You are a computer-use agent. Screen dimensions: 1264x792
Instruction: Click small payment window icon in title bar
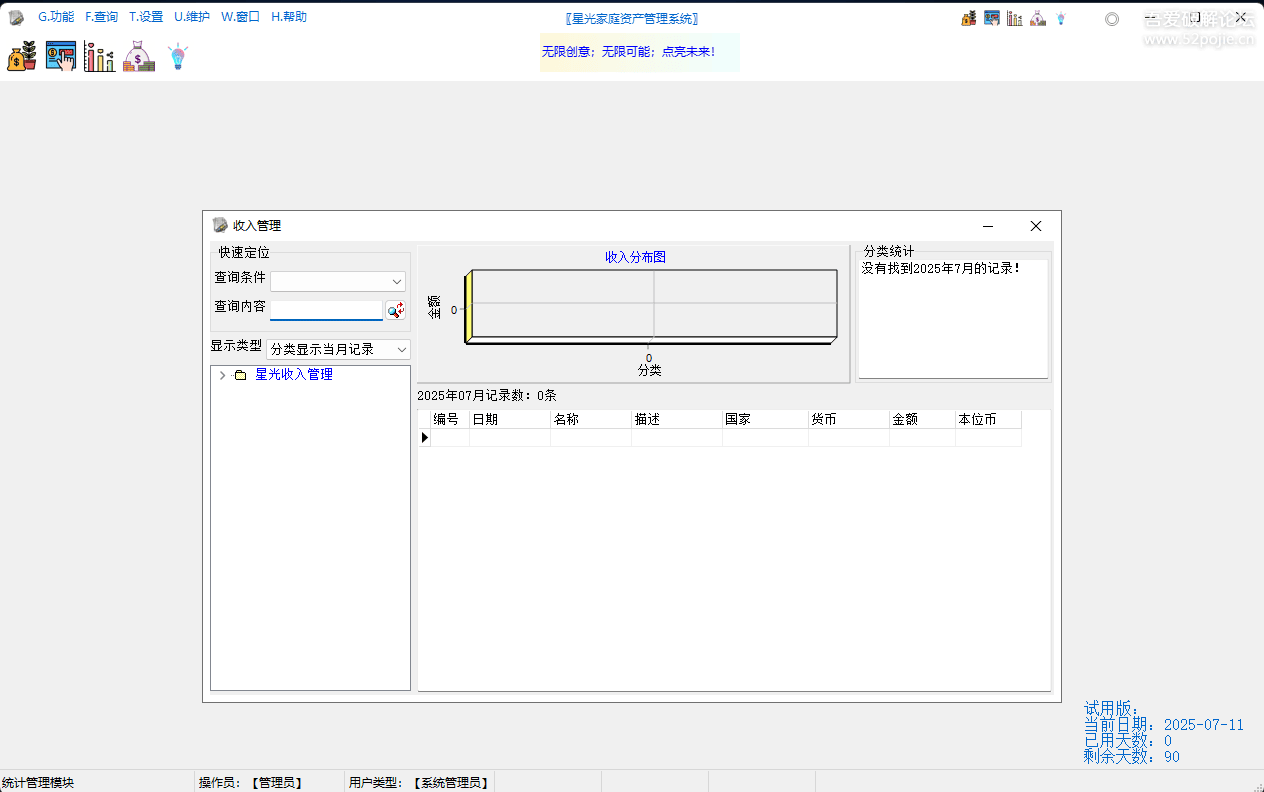click(992, 18)
